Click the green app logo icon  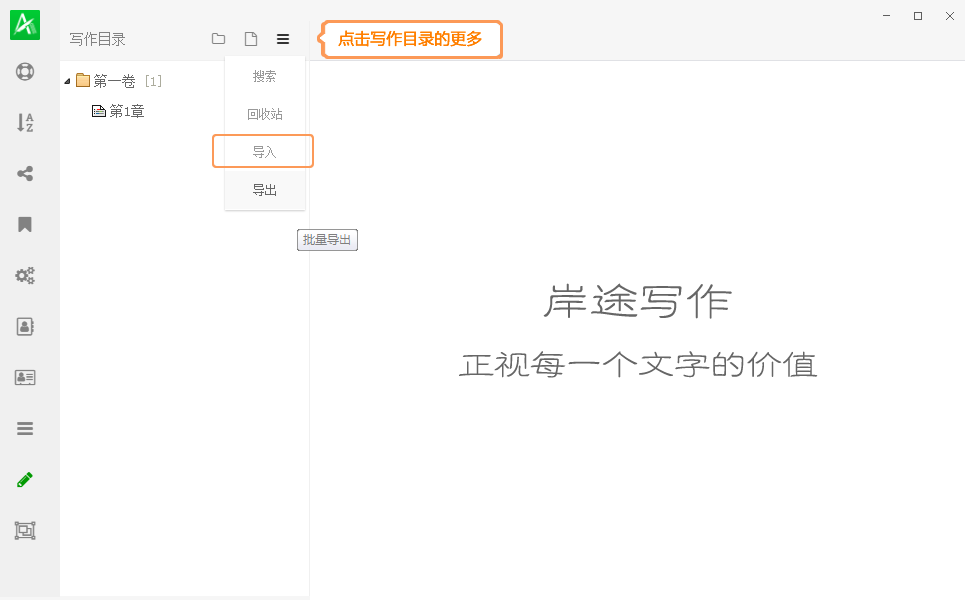[x=25, y=25]
